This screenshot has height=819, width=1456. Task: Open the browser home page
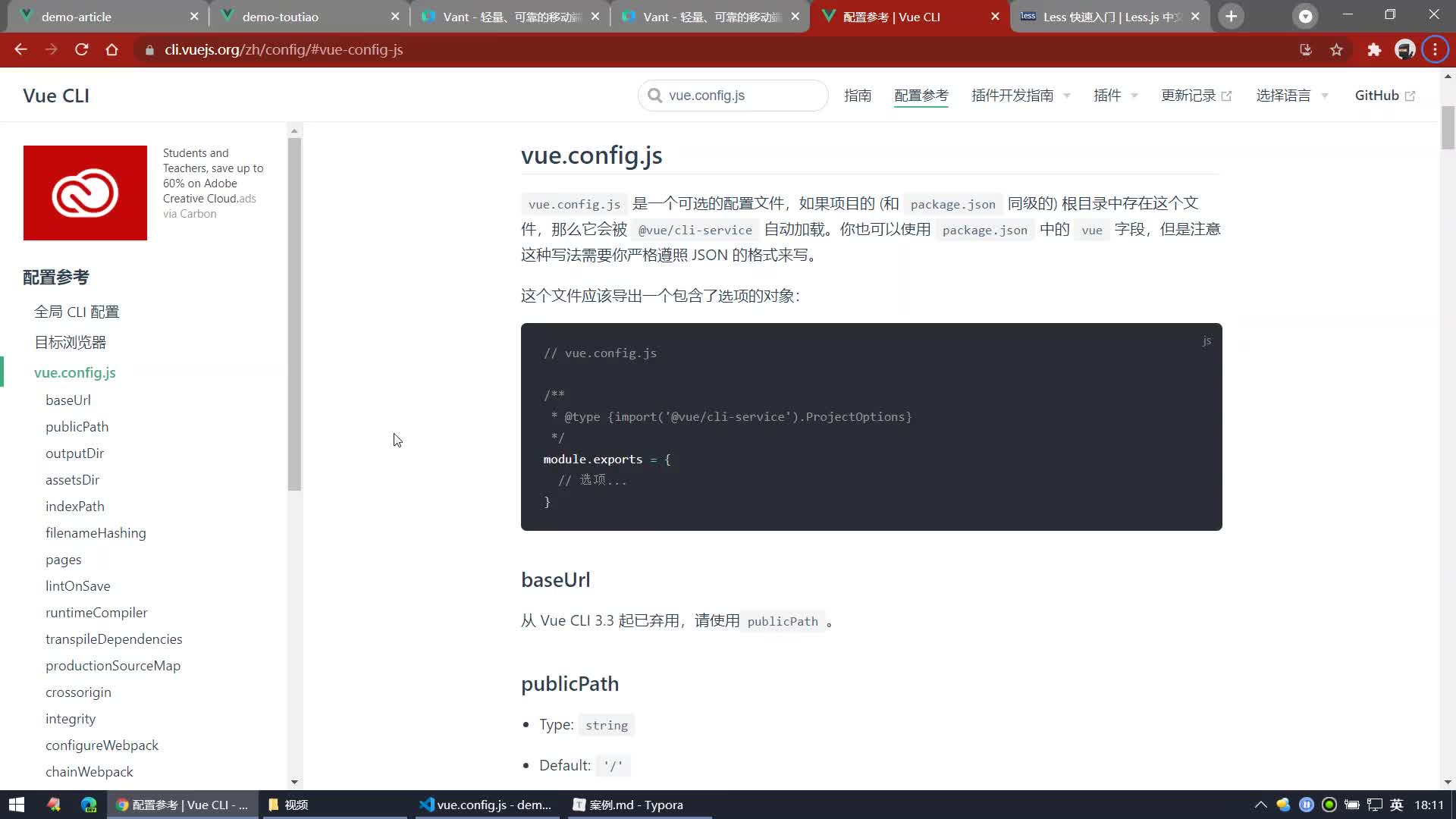[x=111, y=50]
